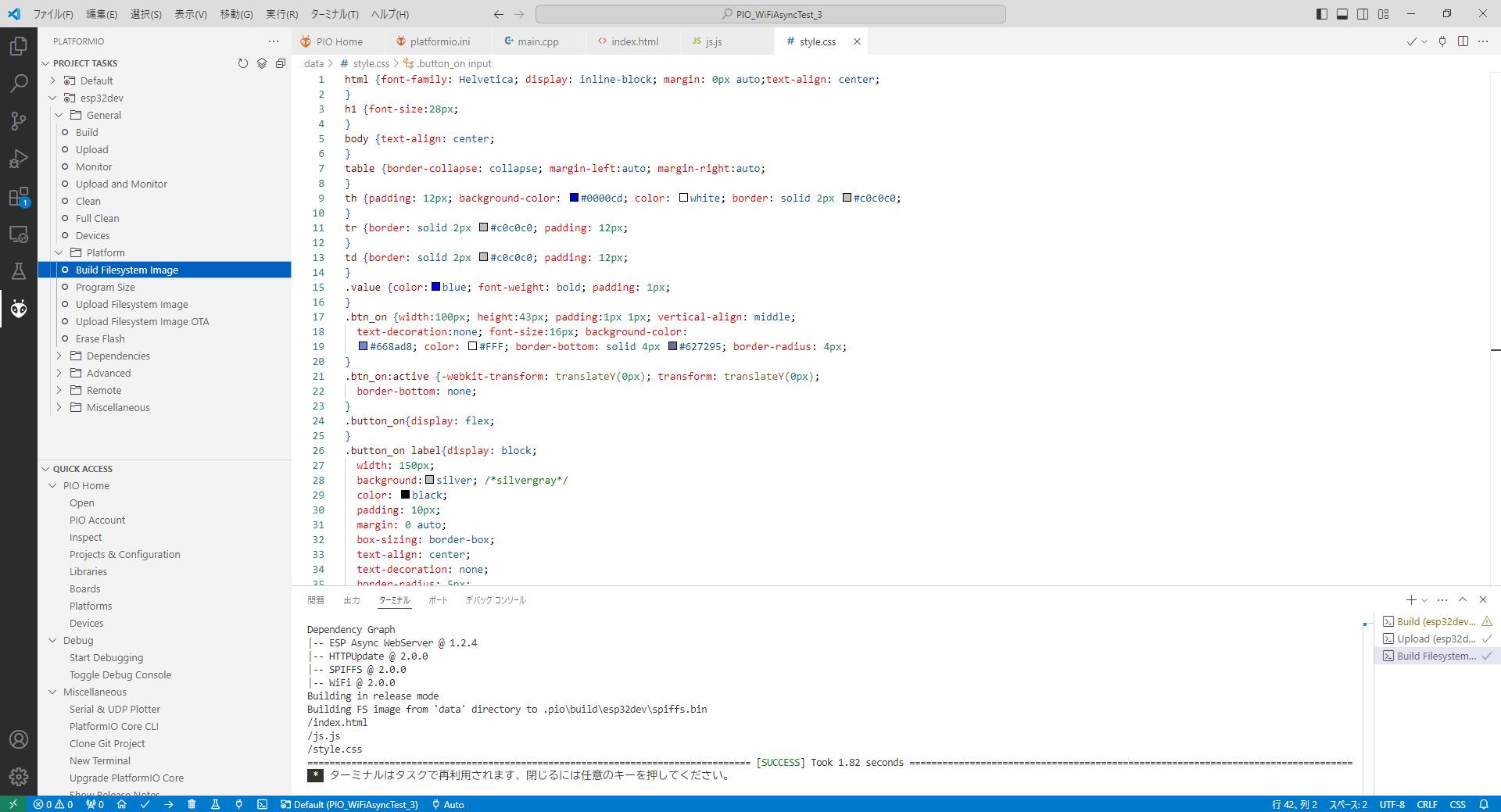The image size is (1501, 812).
Task: Expand the Default environment tree node
Action: (x=52, y=80)
